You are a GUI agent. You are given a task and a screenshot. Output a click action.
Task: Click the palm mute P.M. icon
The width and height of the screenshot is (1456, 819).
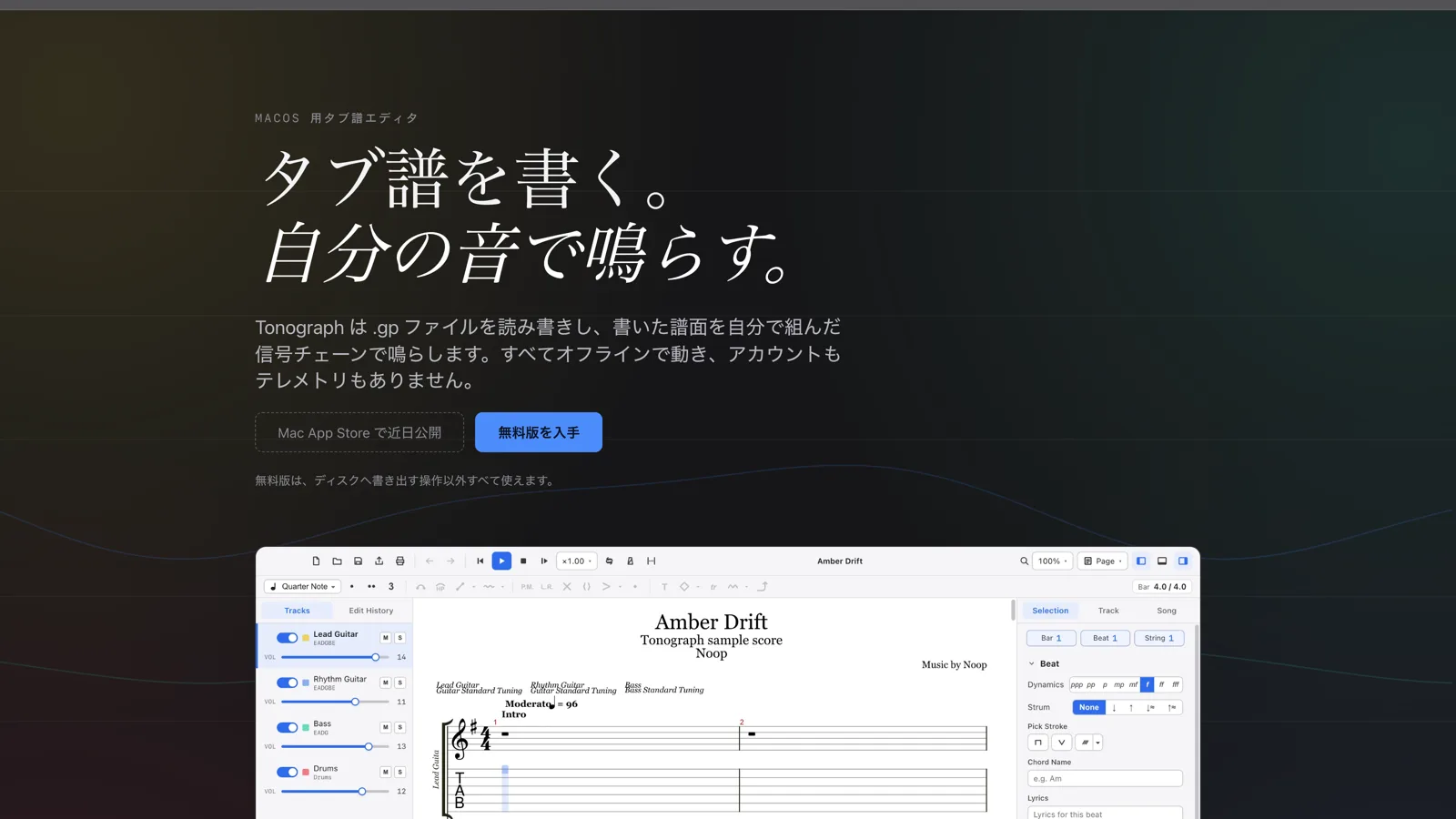(x=527, y=587)
